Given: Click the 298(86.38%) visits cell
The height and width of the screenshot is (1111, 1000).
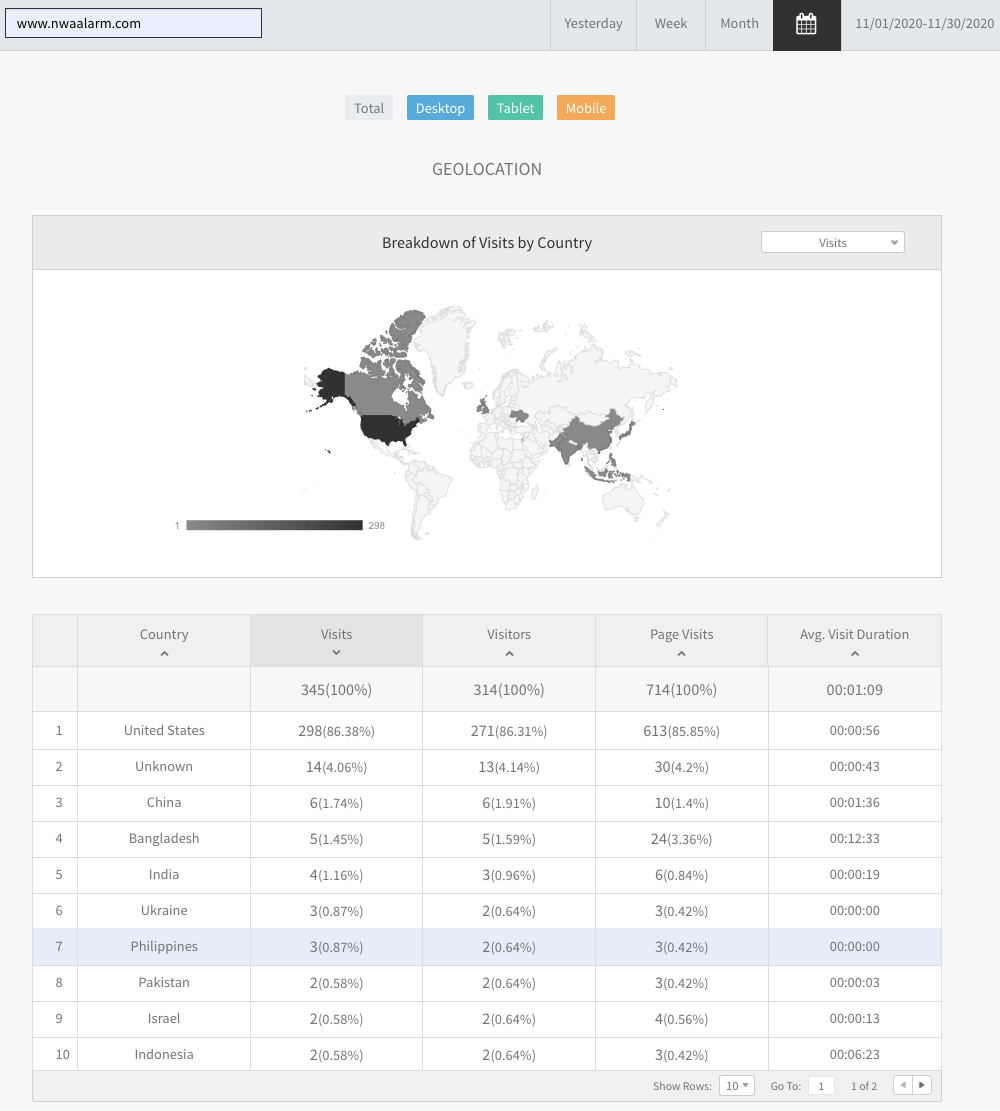Looking at the screenshot, I should pos(336,731).
